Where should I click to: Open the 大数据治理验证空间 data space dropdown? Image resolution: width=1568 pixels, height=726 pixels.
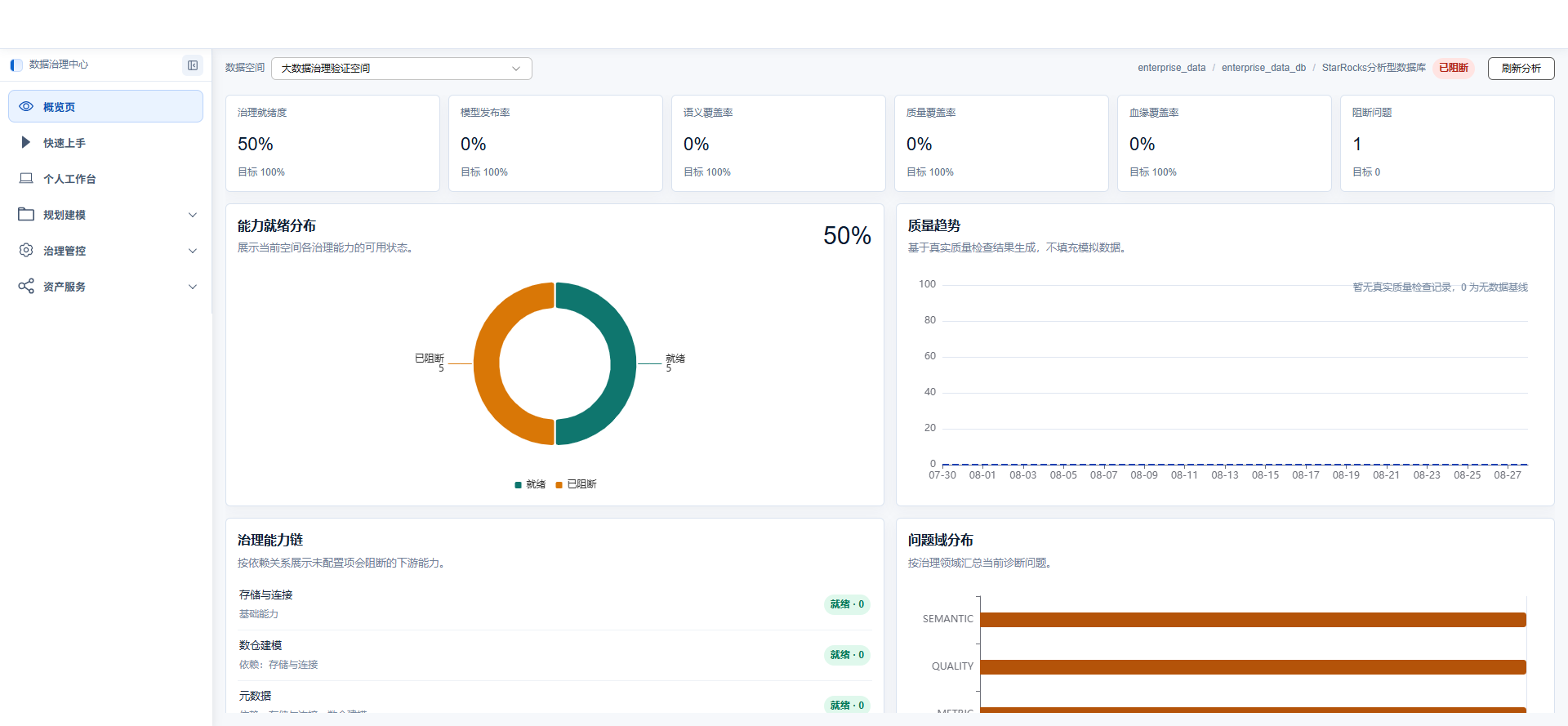pyautogui.click(x=402, y=69)
